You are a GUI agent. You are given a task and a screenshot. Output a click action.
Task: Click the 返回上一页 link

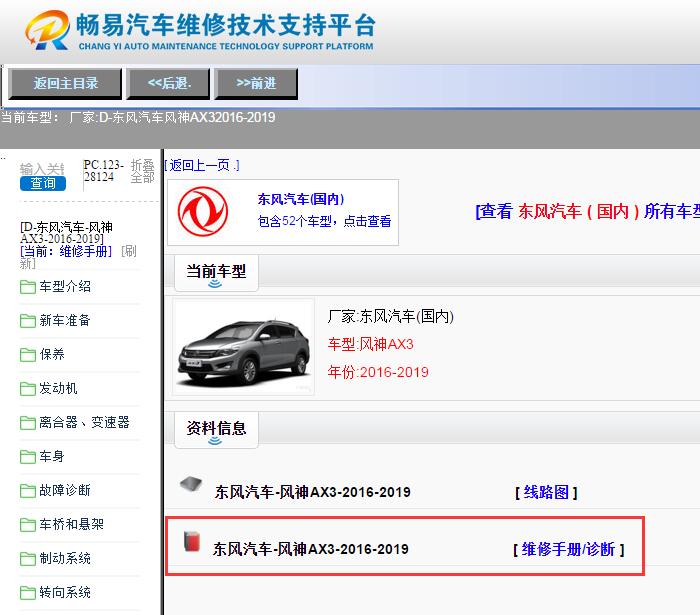click(x=201, y=166)
